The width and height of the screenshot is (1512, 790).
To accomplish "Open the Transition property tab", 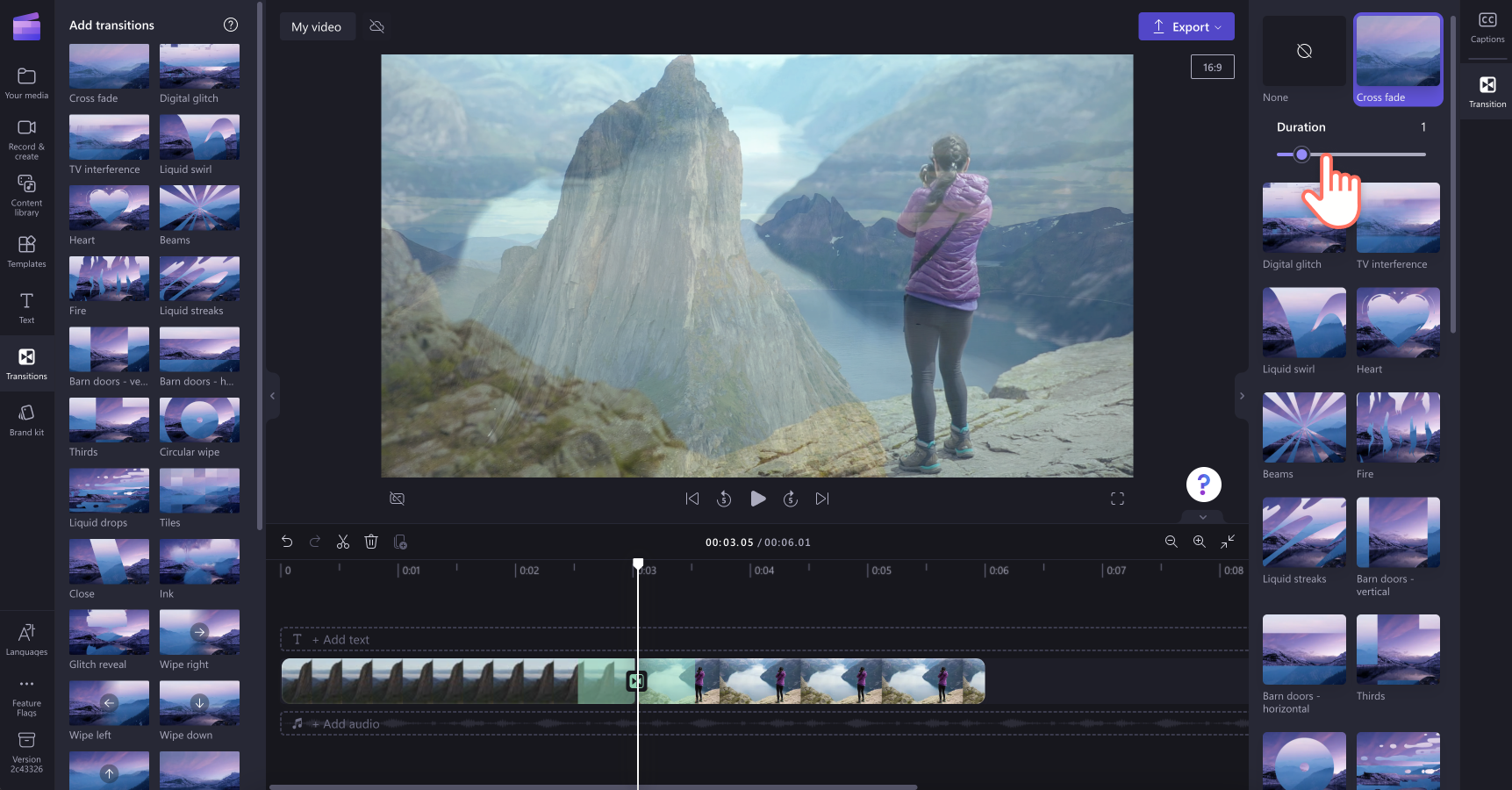I will click(x=1487, y=91).
